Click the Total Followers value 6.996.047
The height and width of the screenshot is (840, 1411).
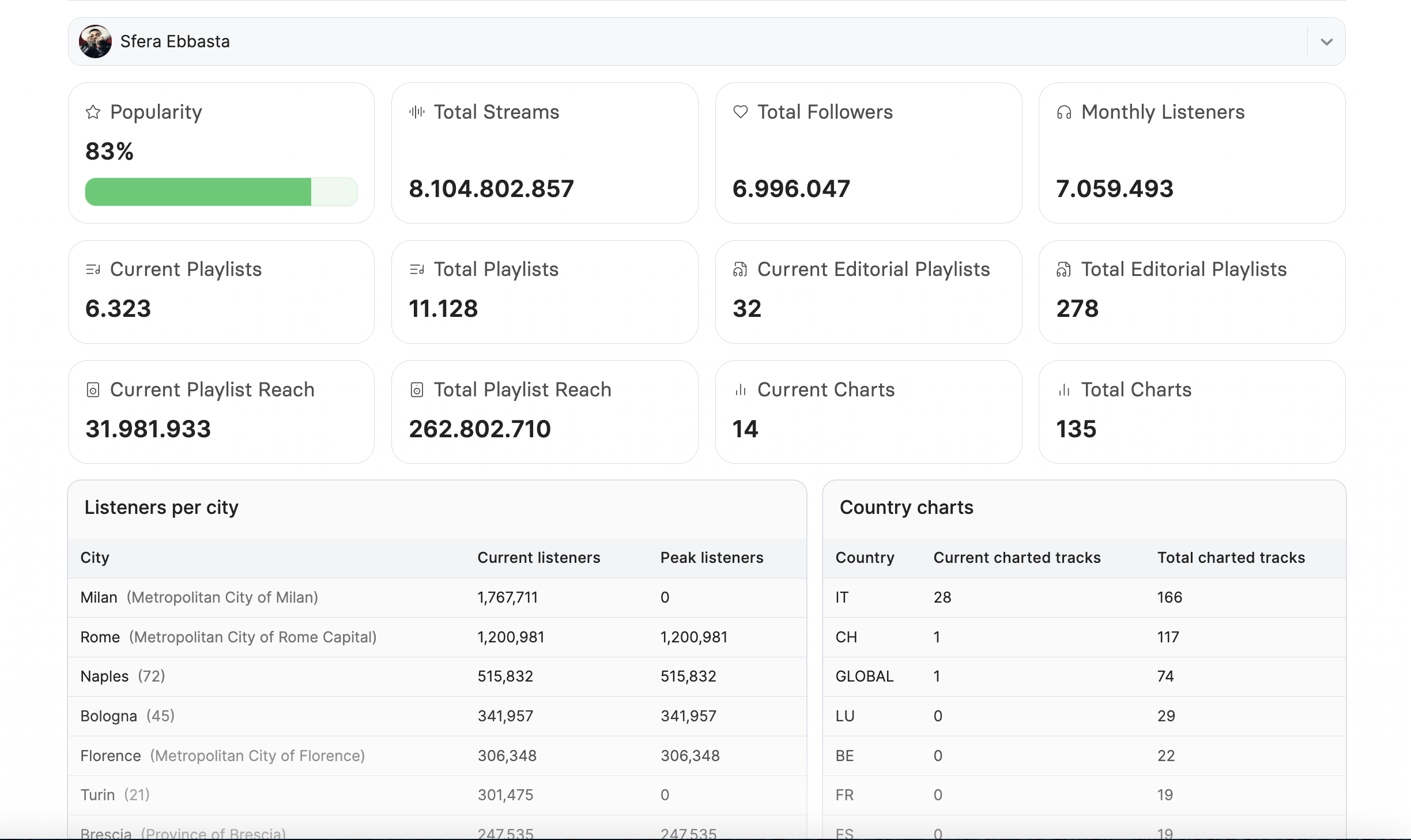(791, 188)
